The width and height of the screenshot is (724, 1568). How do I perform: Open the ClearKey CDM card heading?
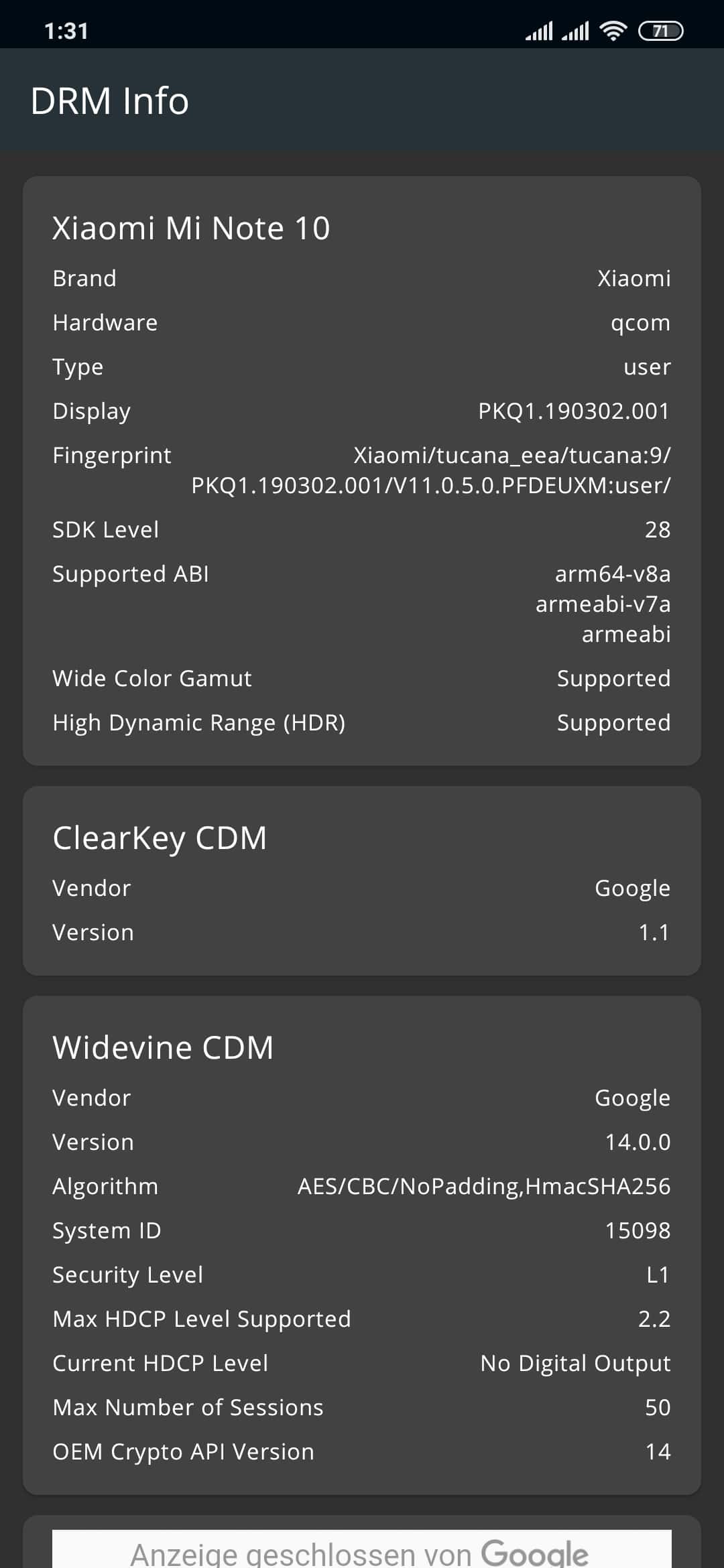[x=160, y=838]
